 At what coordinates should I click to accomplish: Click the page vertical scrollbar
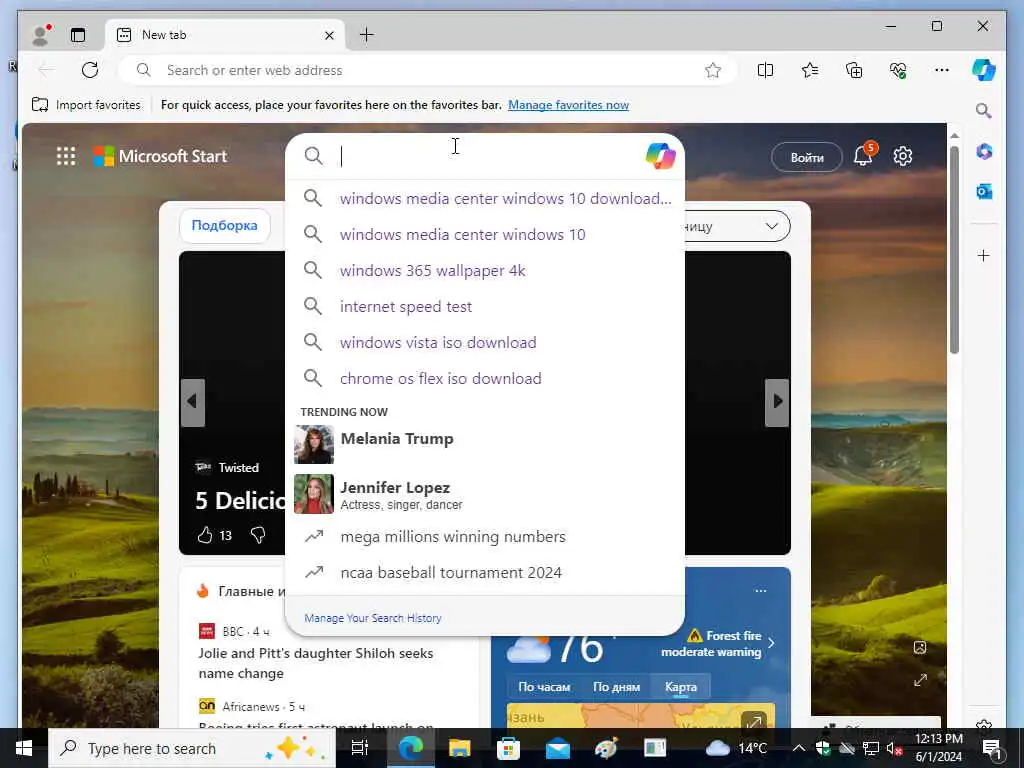tap(954, 248)
